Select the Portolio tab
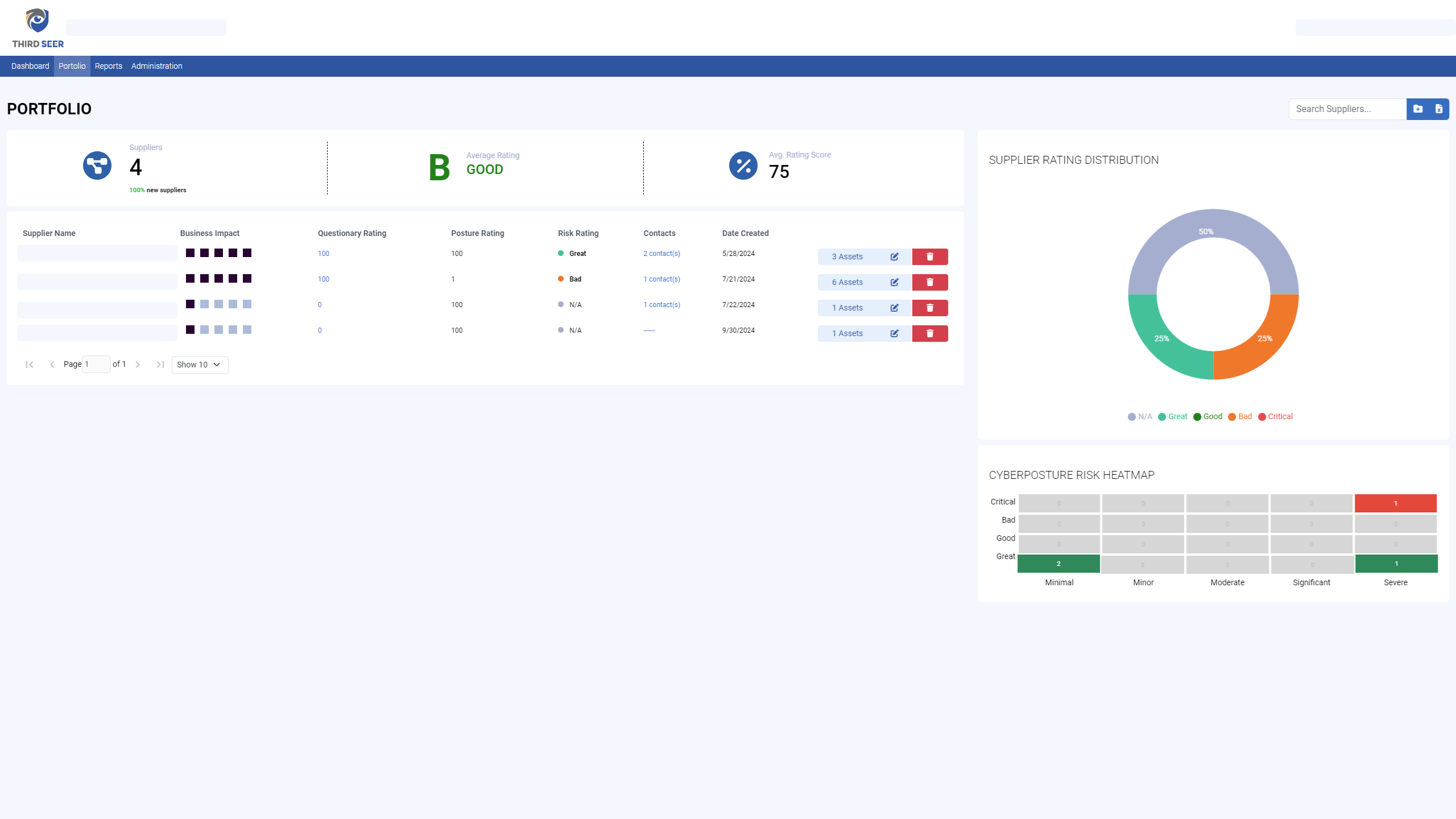This screenshot has height=819, width=1456. coord(72,66)
